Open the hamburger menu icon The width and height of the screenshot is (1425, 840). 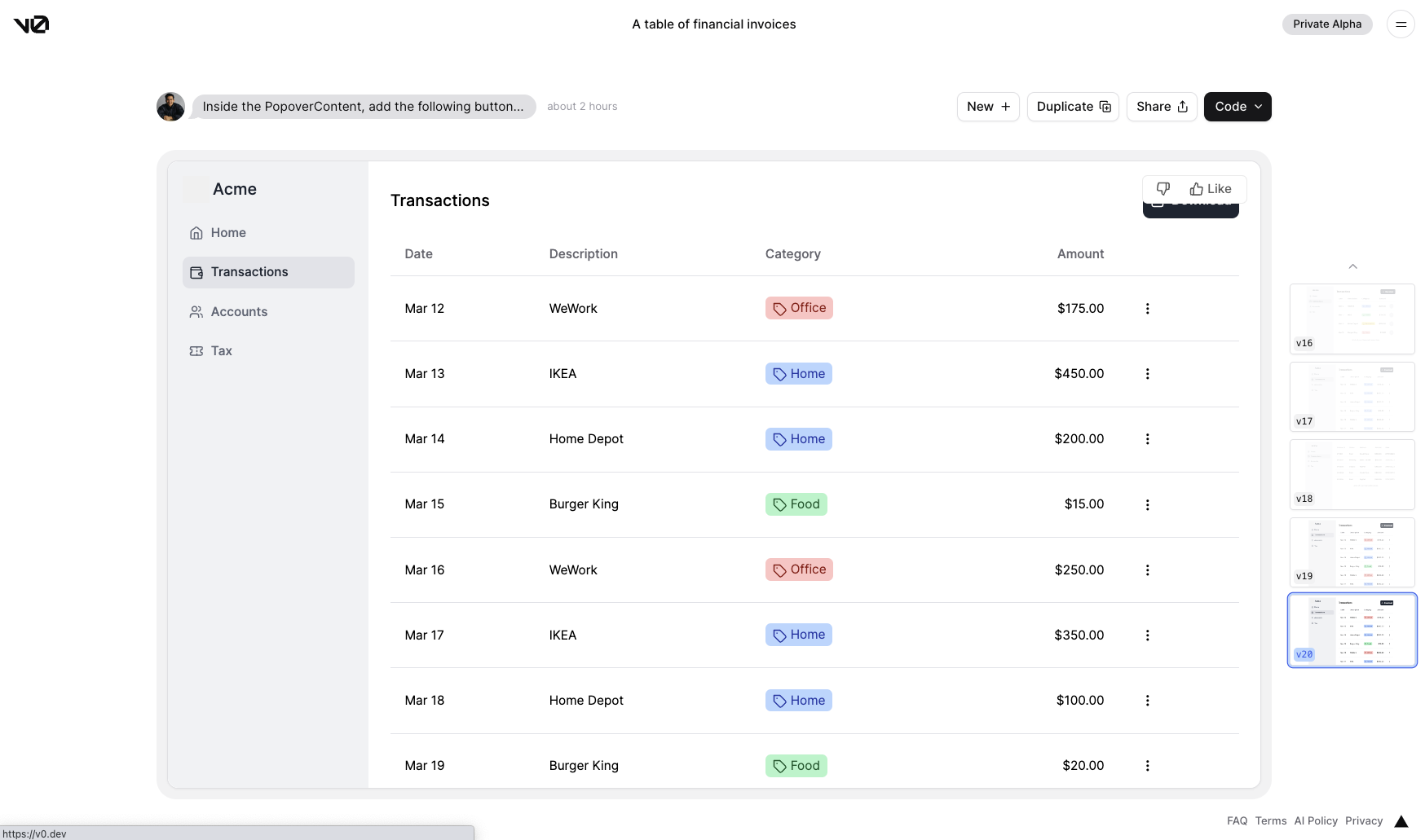coord(1401,24)
